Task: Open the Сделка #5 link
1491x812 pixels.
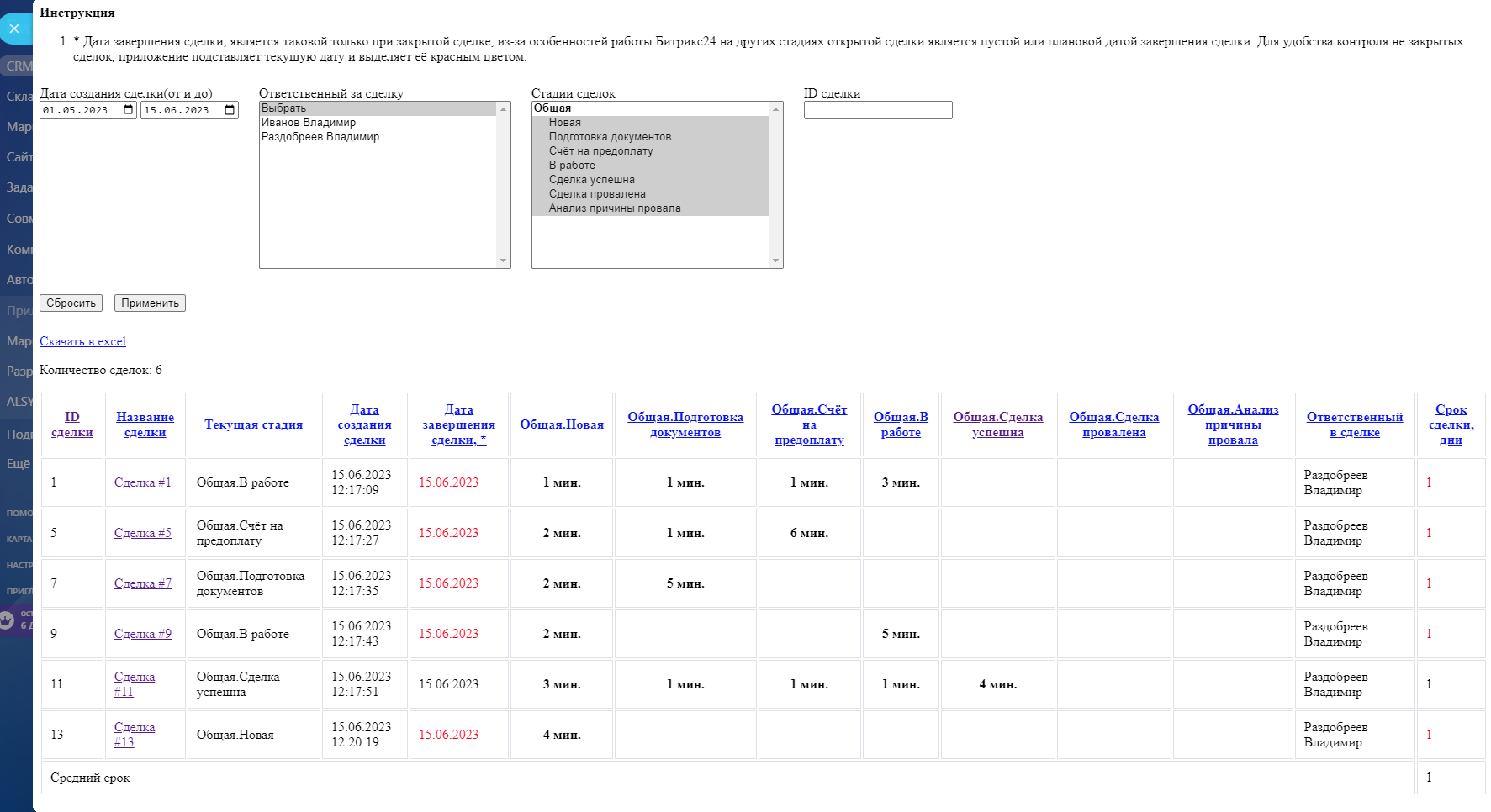Action: (x=143, y=533)
